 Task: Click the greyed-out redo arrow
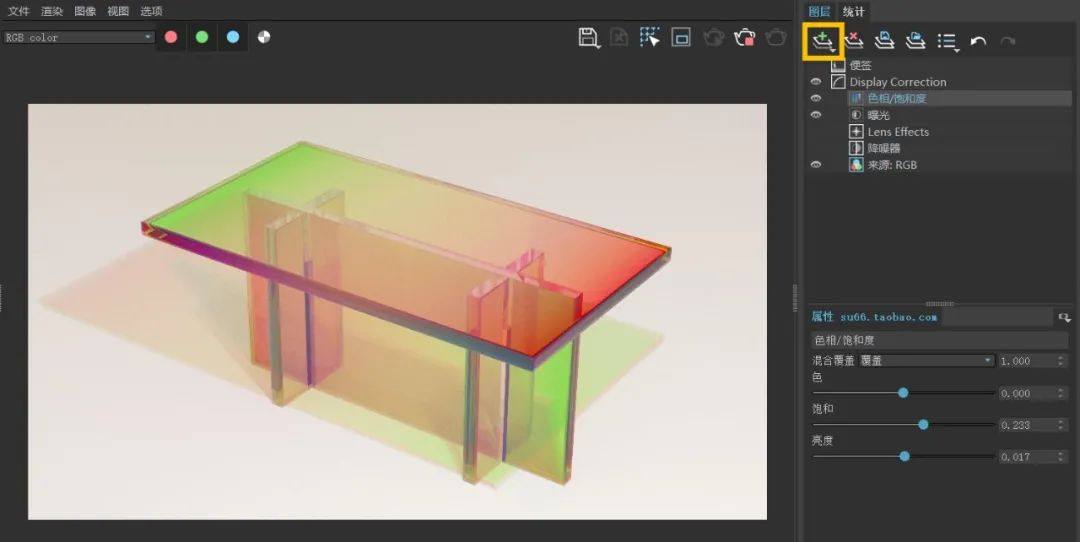pyautogui.click(x=1008, y=41)
